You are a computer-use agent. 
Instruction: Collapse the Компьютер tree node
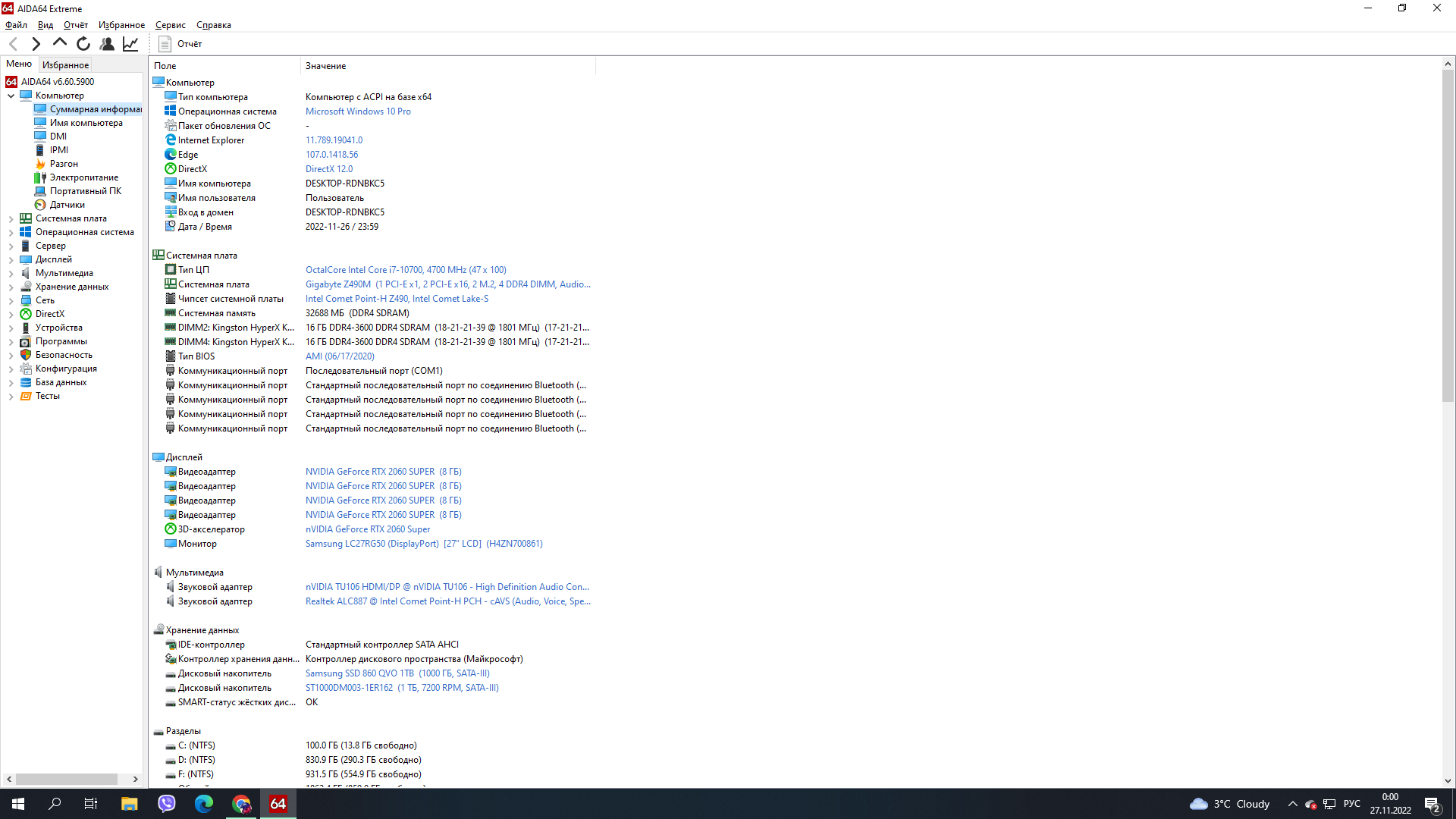(x=11, y=96)
